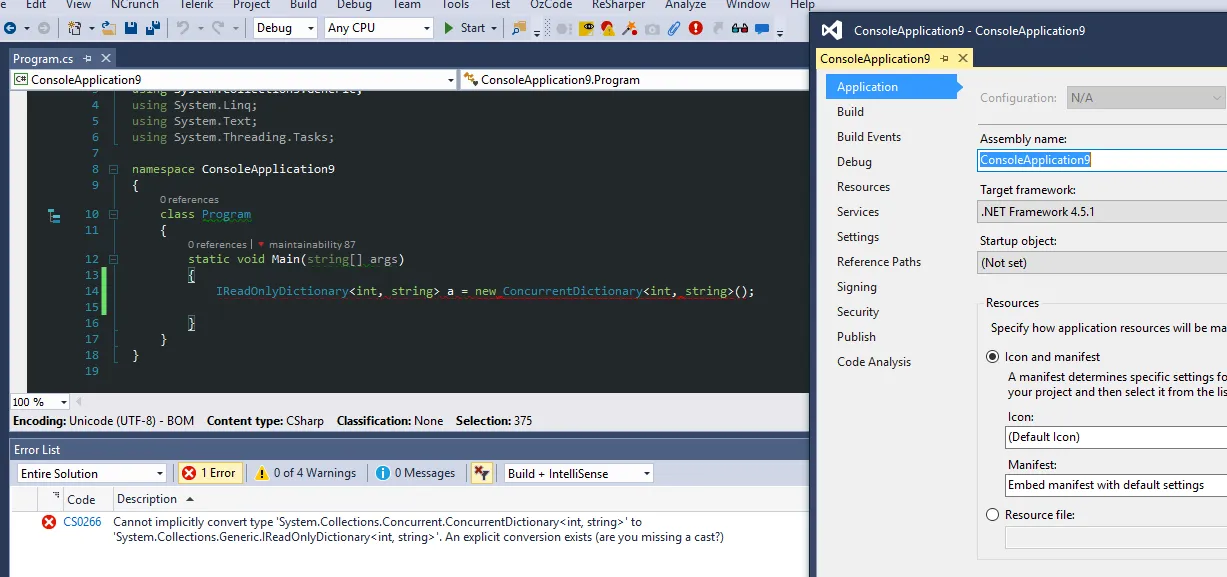This screenshot has height=577, width=1227.
Task: Click the Find in Files toolbar icon
Action: pyautogui.click(x=519, y=28)
